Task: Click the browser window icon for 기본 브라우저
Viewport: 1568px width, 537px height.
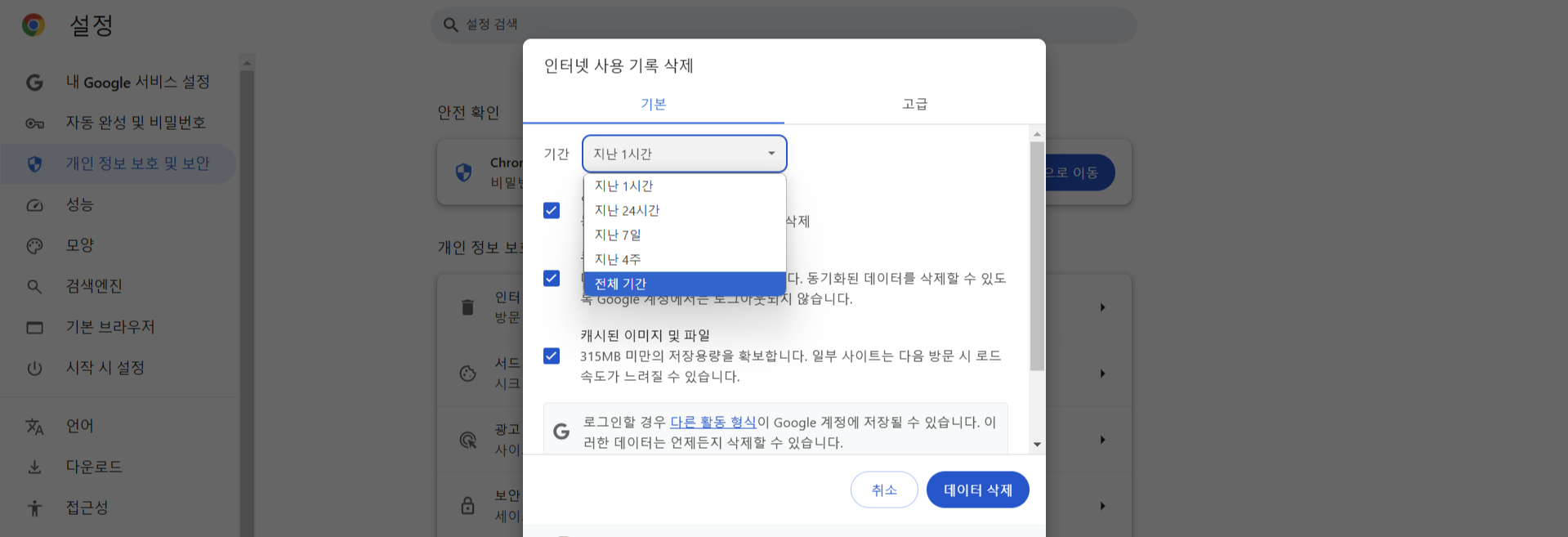Action: tap(34, 328)
